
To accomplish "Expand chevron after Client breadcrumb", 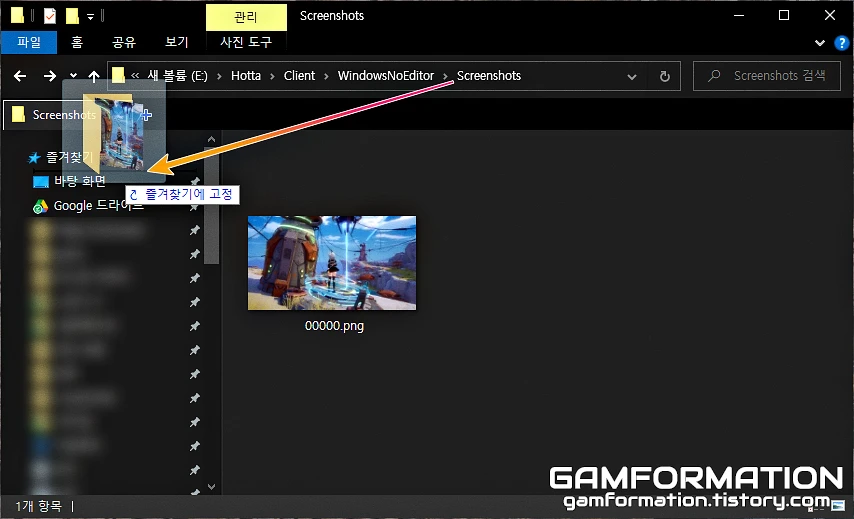I will (x=326, y=76).
